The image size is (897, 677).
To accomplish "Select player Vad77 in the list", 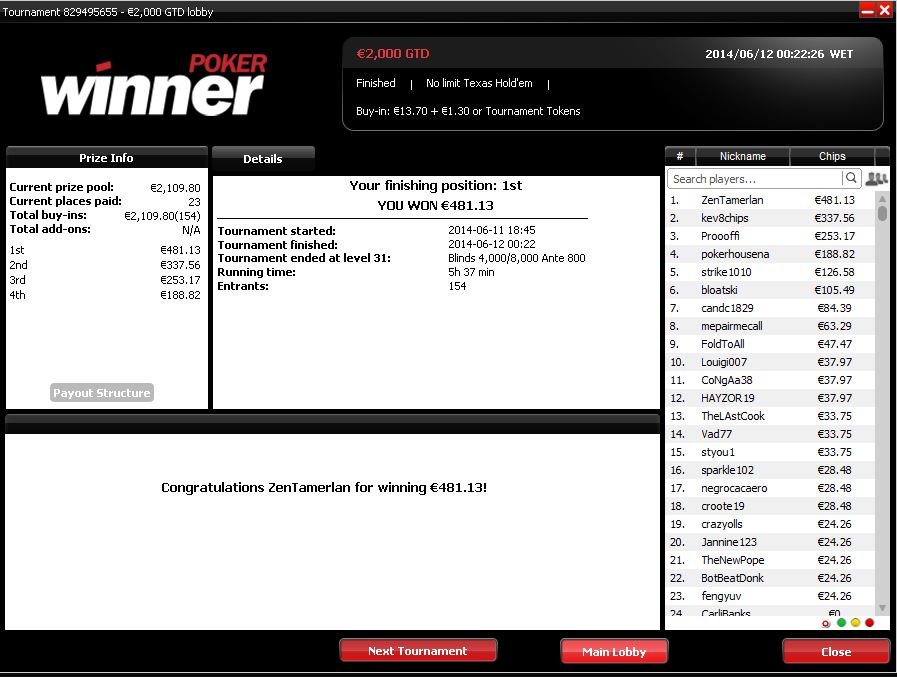I will [x=771, y=434].
